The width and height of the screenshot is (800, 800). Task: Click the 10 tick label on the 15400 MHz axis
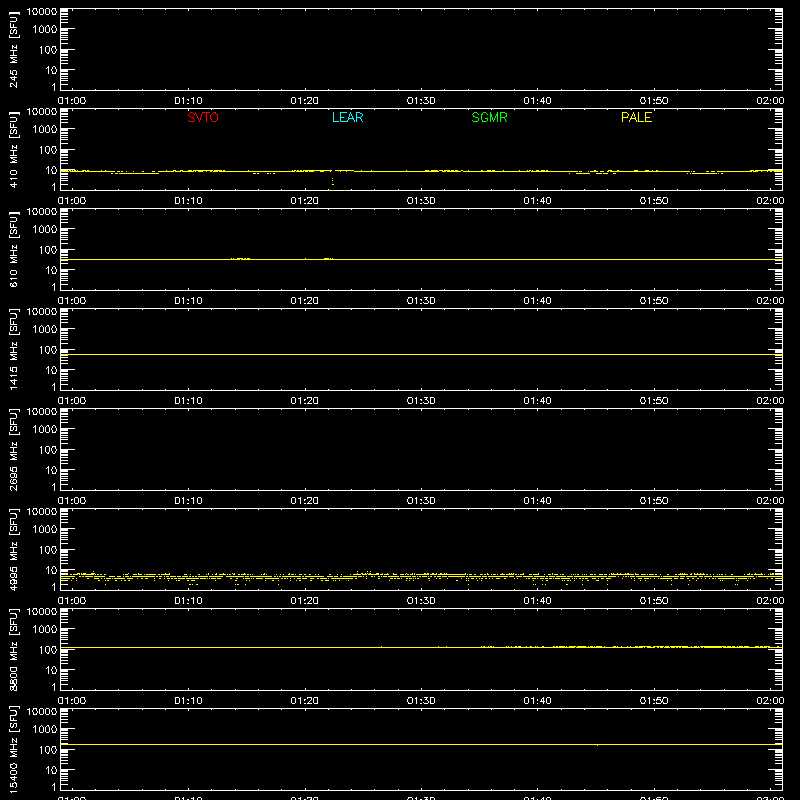pyautogui.click(x=52, y=770)
